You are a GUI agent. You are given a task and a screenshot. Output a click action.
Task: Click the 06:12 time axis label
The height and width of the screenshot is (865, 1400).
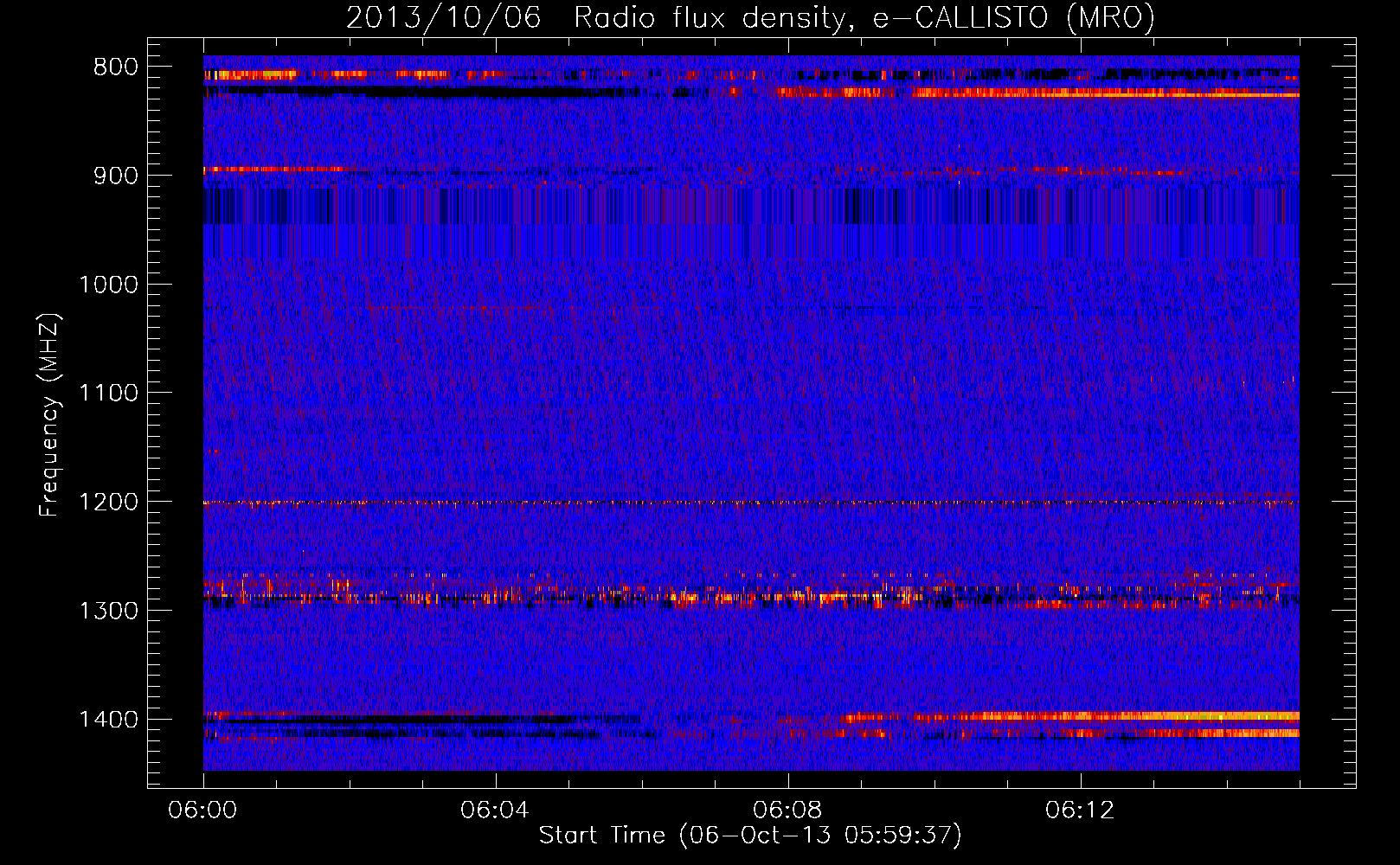1080,811
